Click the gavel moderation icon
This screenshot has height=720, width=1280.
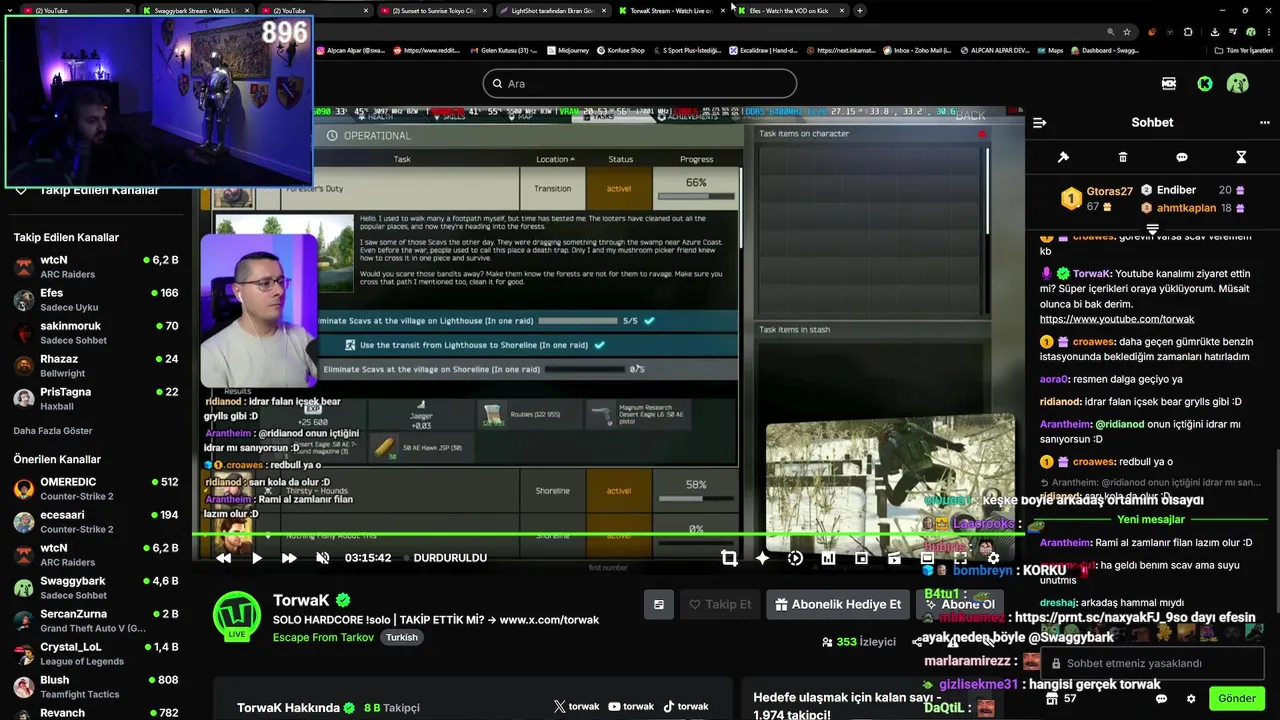pyautogui.click(x=1063, y=157)
